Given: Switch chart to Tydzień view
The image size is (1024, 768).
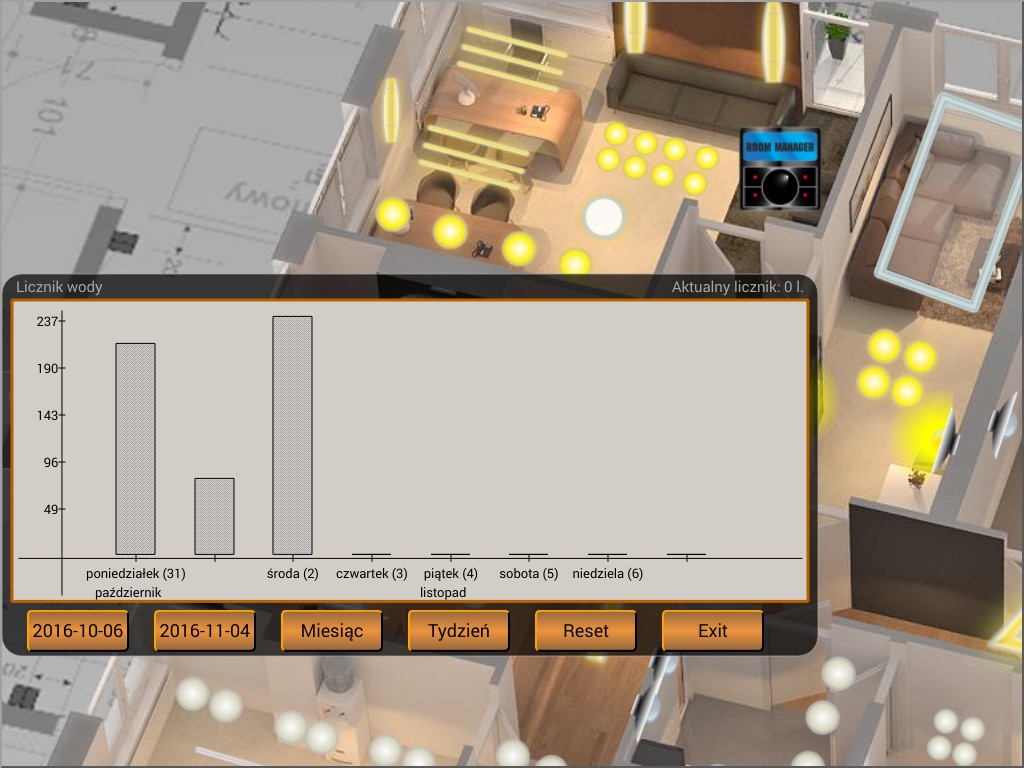Looking at the screenshot, I should [458, 631].
